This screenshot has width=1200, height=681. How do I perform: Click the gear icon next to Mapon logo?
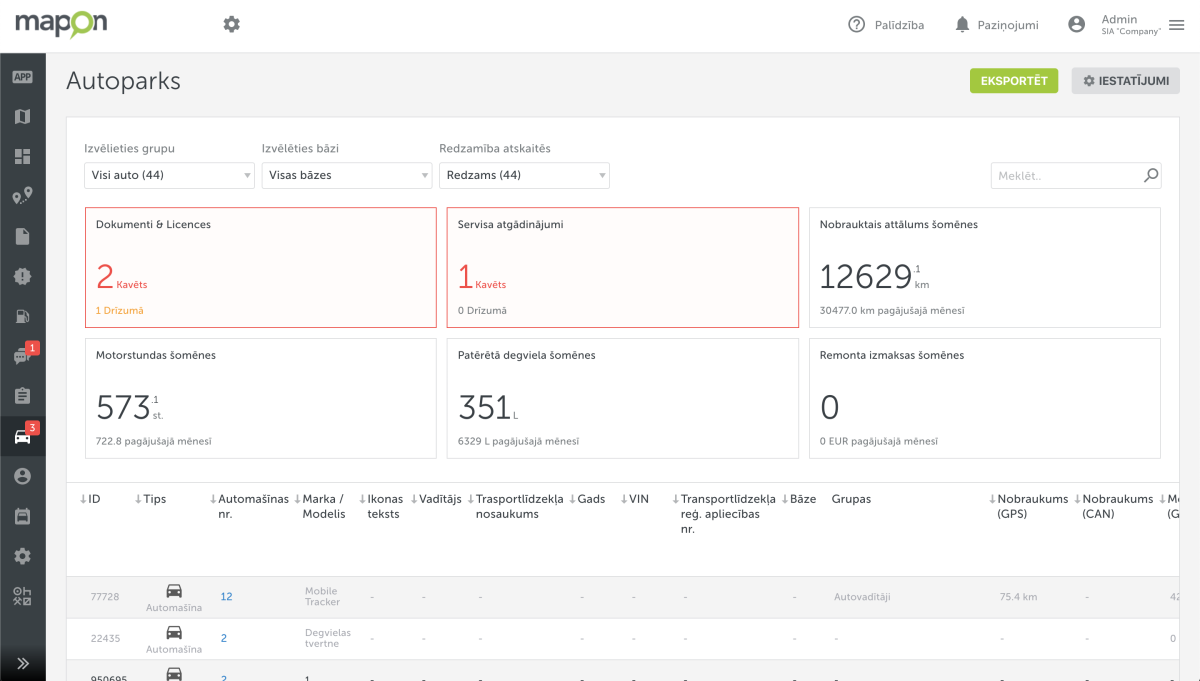click(x=232, y=24)
